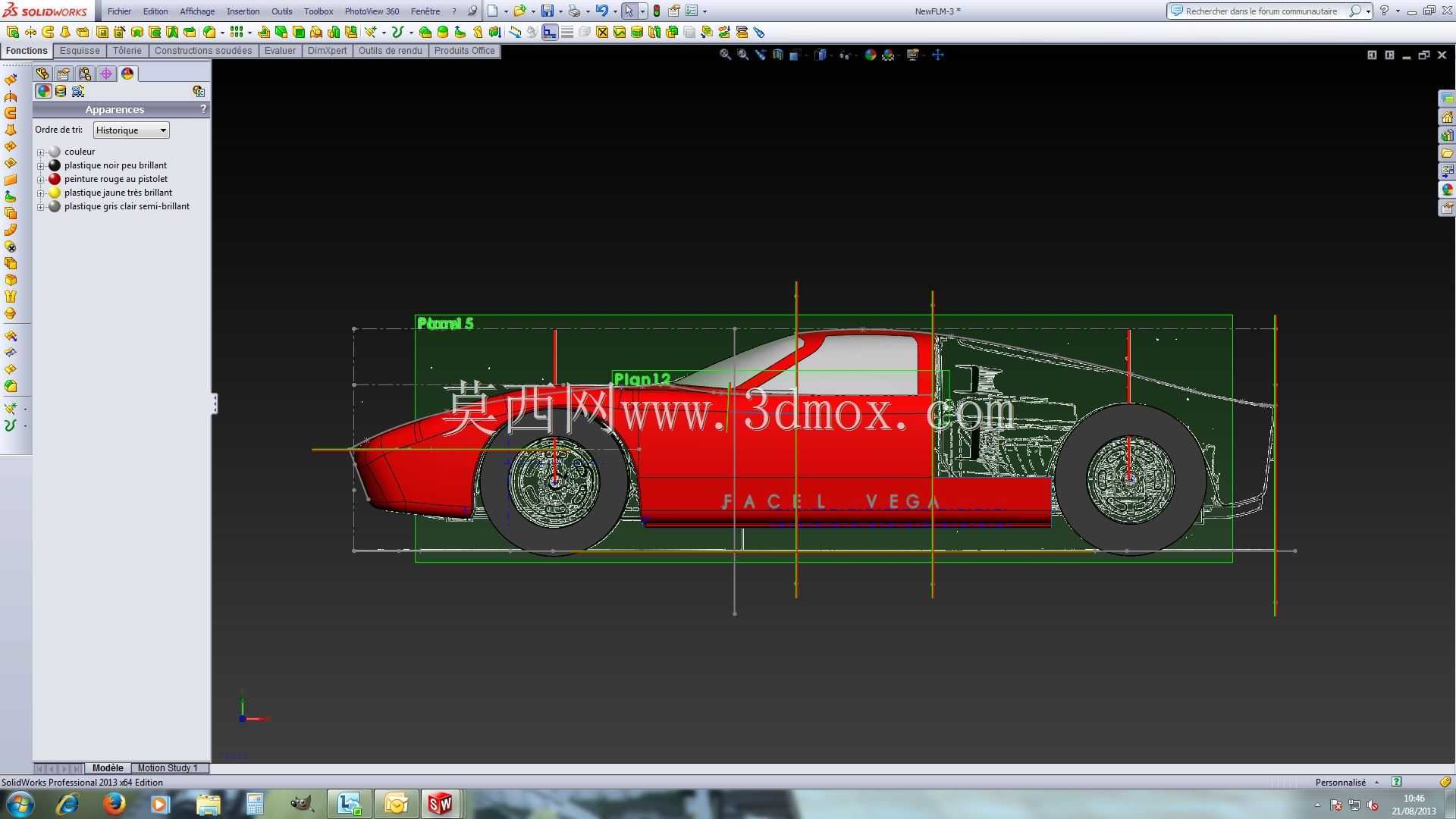The image size is (1456, 819).
Task: Click the Previous View icon in viewport toolbar
Action: pos(761,55)
